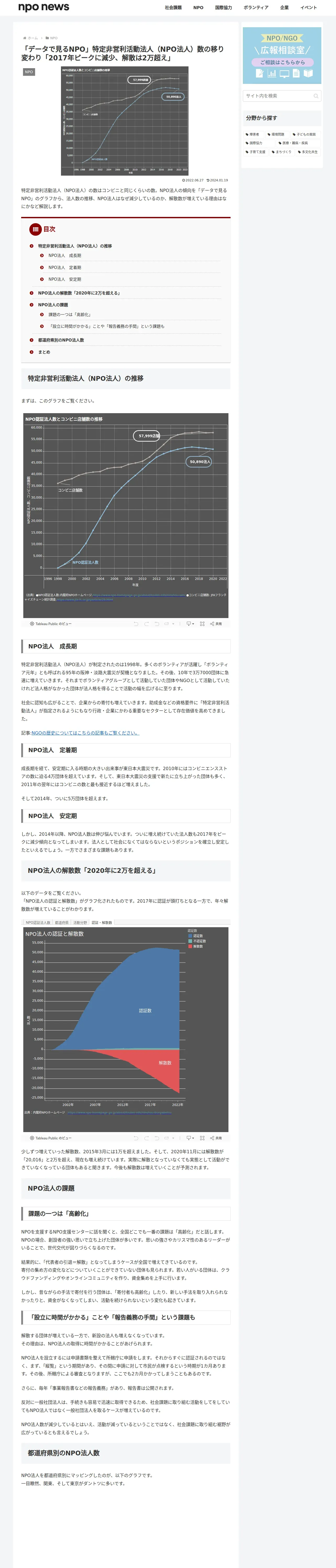Open the 企業 menu item
Screen dimensions: 336x1568
click(x=284, y=8)
